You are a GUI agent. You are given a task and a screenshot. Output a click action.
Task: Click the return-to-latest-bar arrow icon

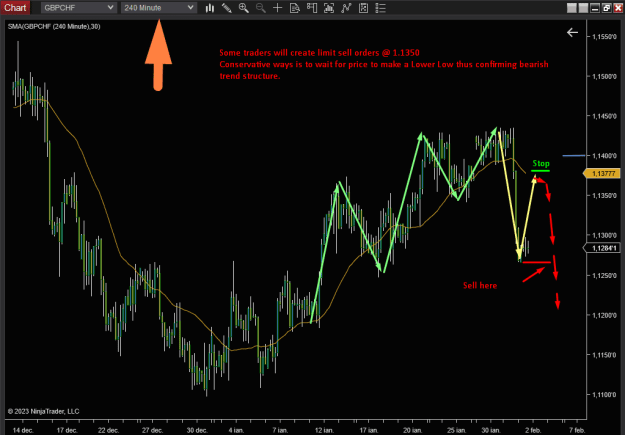click(x=572, y=33)
